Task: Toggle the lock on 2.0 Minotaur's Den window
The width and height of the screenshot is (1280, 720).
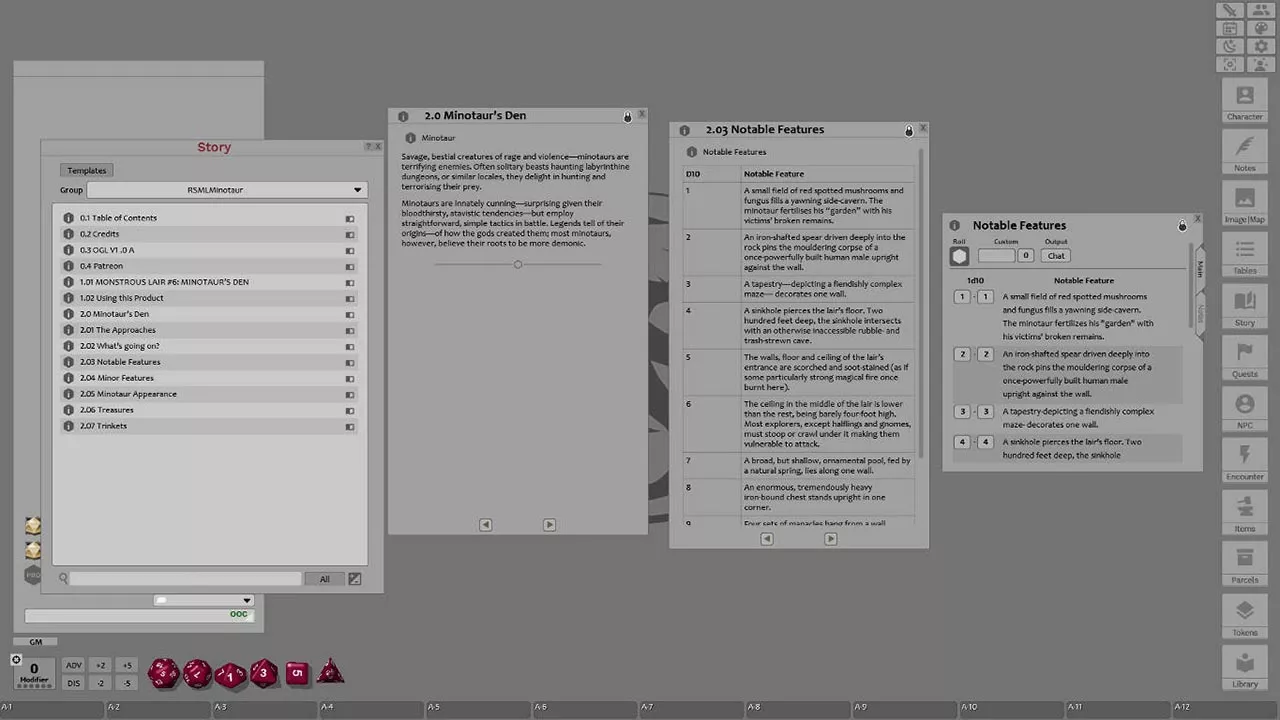Action: [x=628, y=117]
